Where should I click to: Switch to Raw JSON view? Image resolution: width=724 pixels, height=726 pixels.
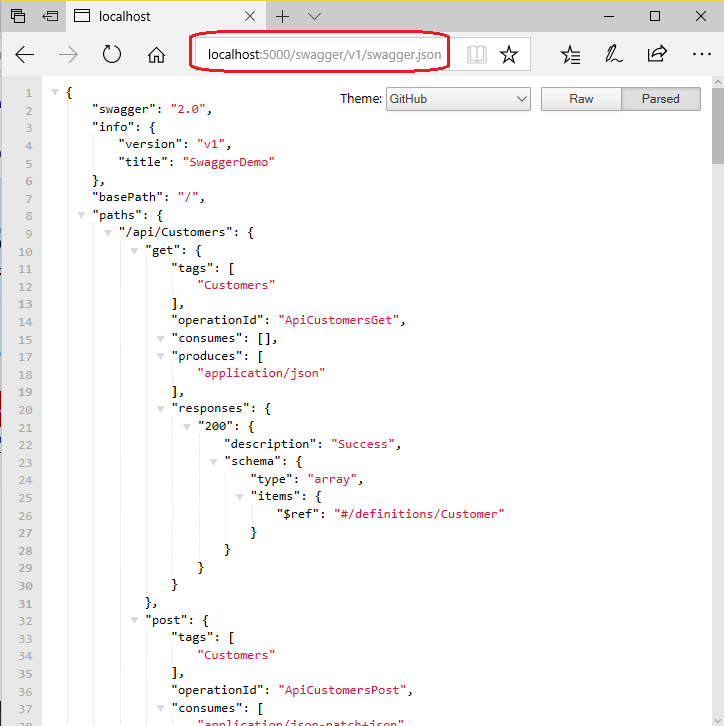581,99
